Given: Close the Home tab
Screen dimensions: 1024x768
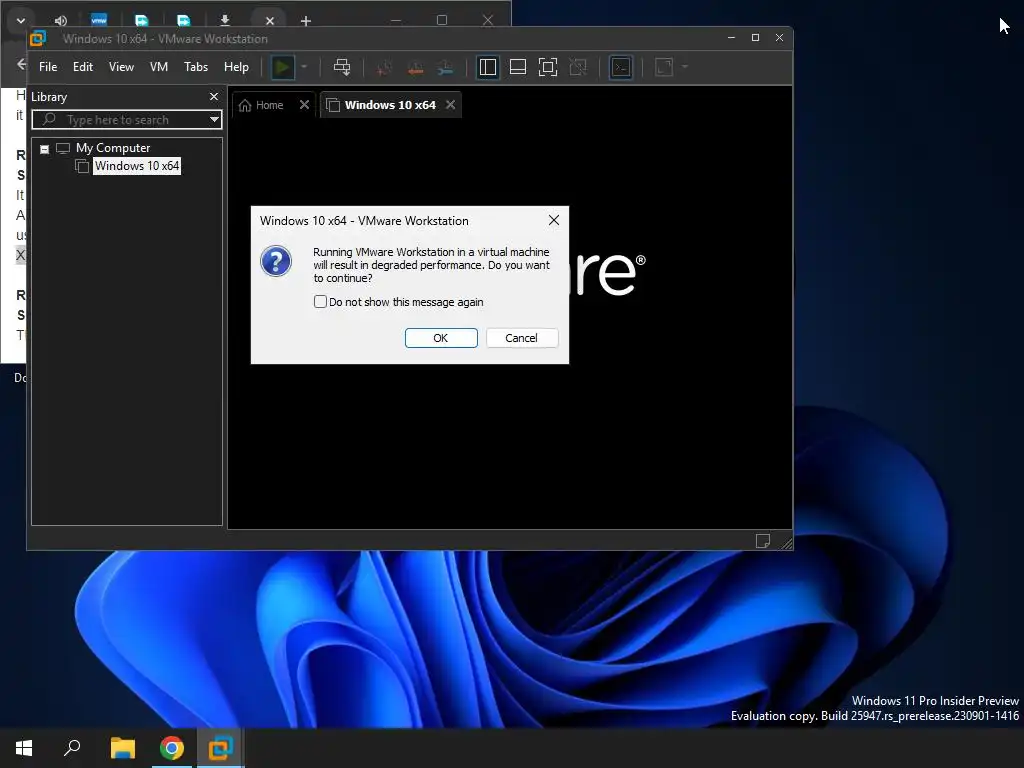Looking at the screenshot, I should tap(304, 104).
